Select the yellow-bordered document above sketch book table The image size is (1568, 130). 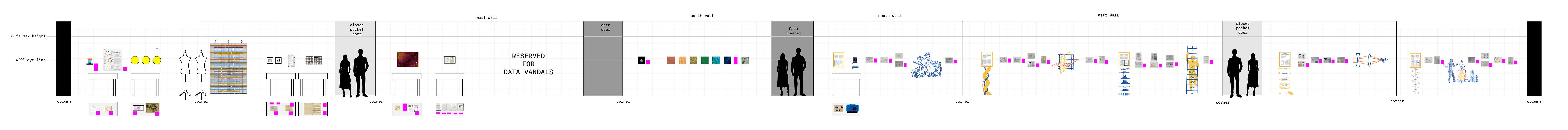coord(839,60)
